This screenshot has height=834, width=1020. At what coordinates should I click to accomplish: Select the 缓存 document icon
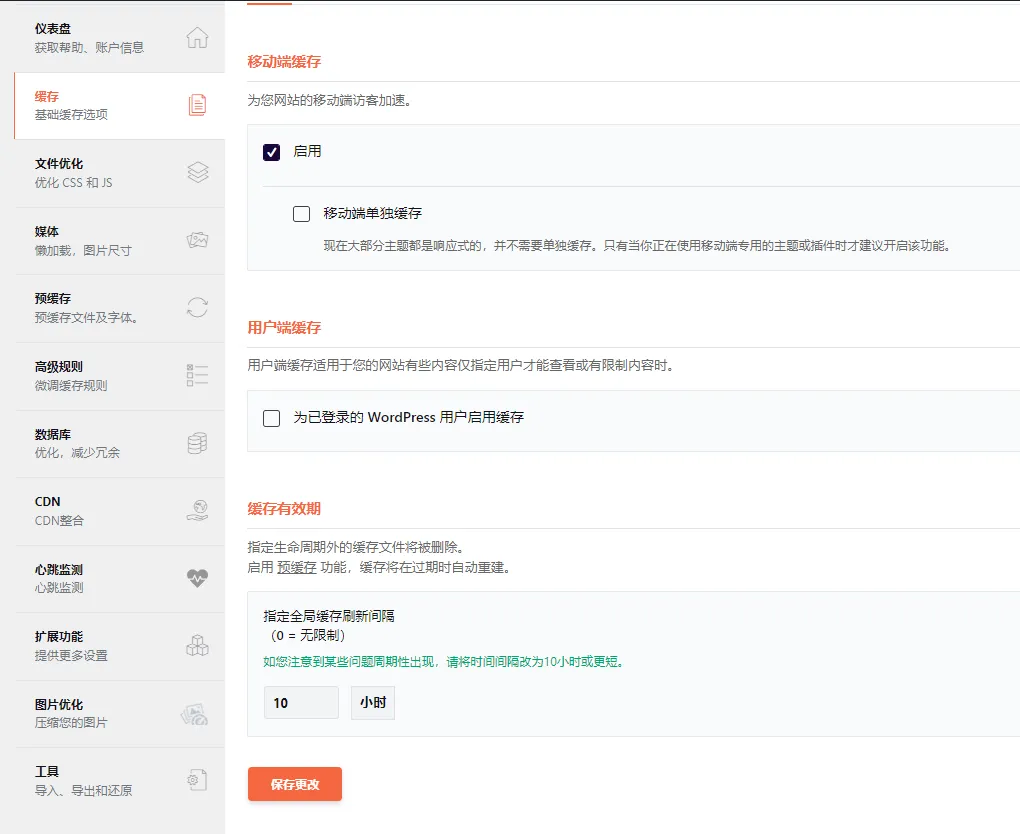(198, 105)
